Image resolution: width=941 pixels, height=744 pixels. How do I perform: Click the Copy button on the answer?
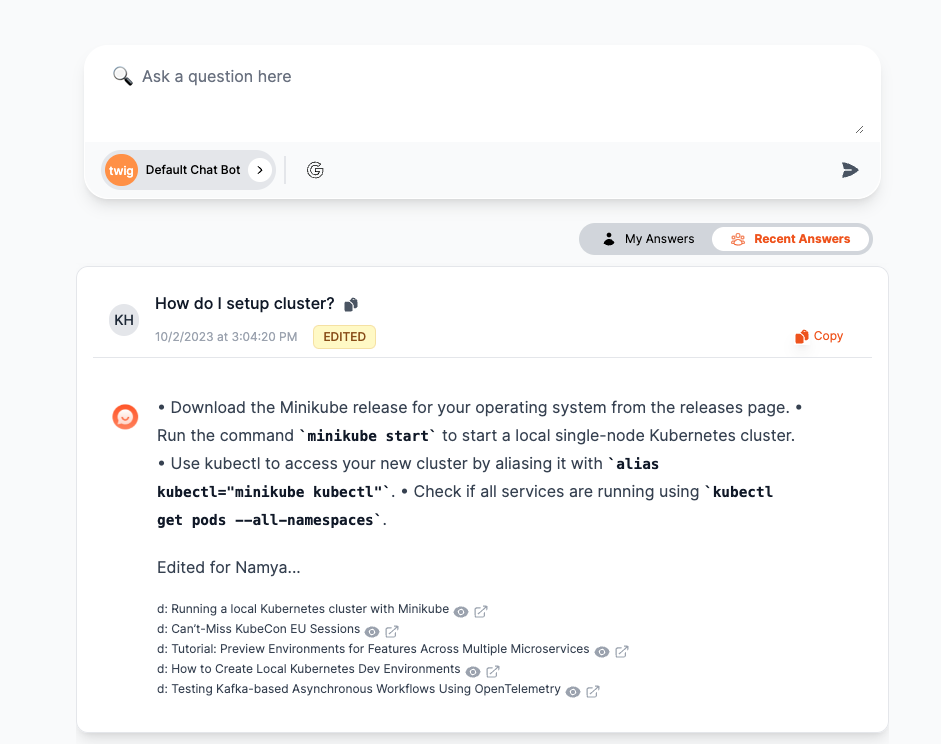pos(819,336)
